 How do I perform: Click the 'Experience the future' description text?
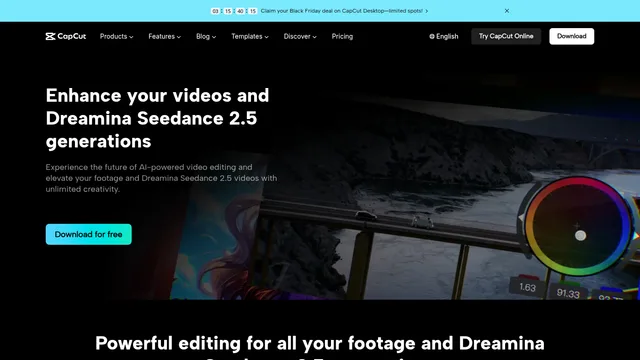[x=161, y=178]
